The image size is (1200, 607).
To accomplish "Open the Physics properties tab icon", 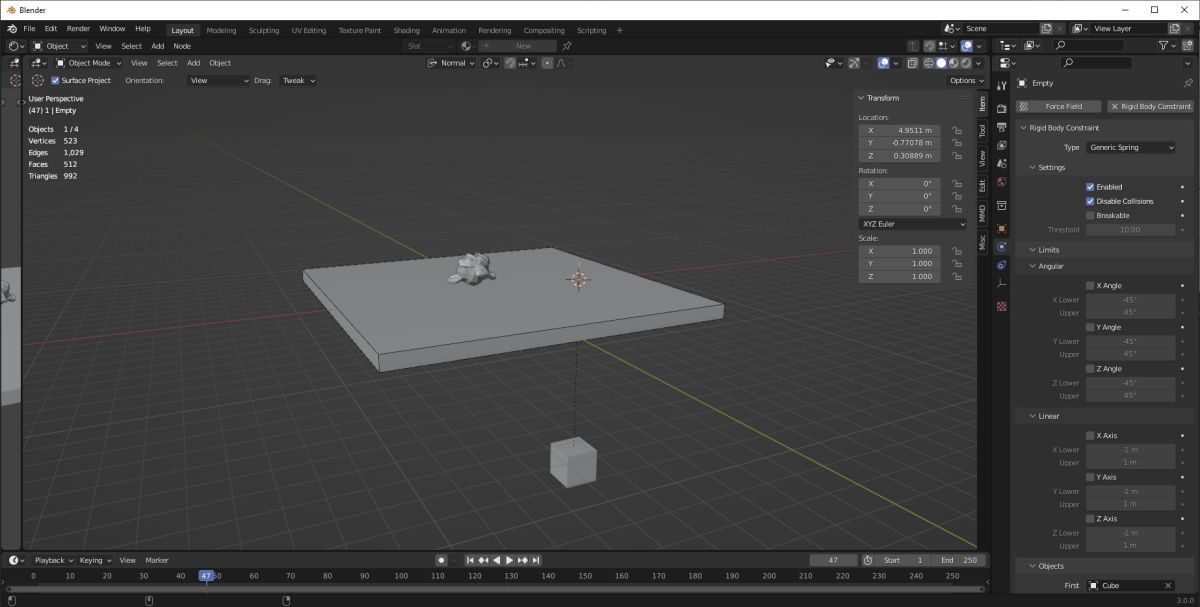I will pos(1001,247).
